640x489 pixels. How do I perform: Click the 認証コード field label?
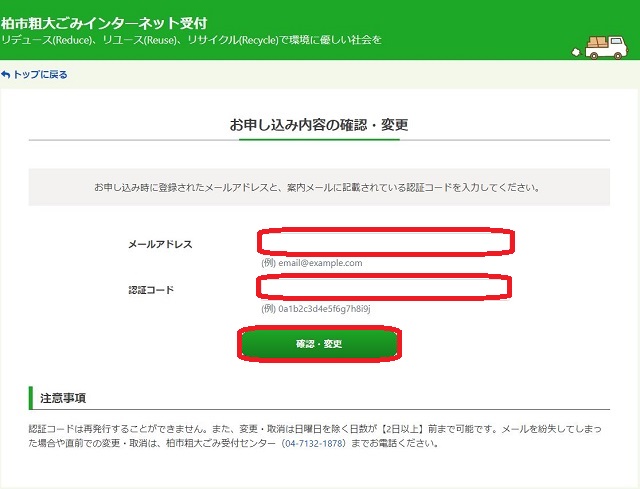[x=151, y=290]
